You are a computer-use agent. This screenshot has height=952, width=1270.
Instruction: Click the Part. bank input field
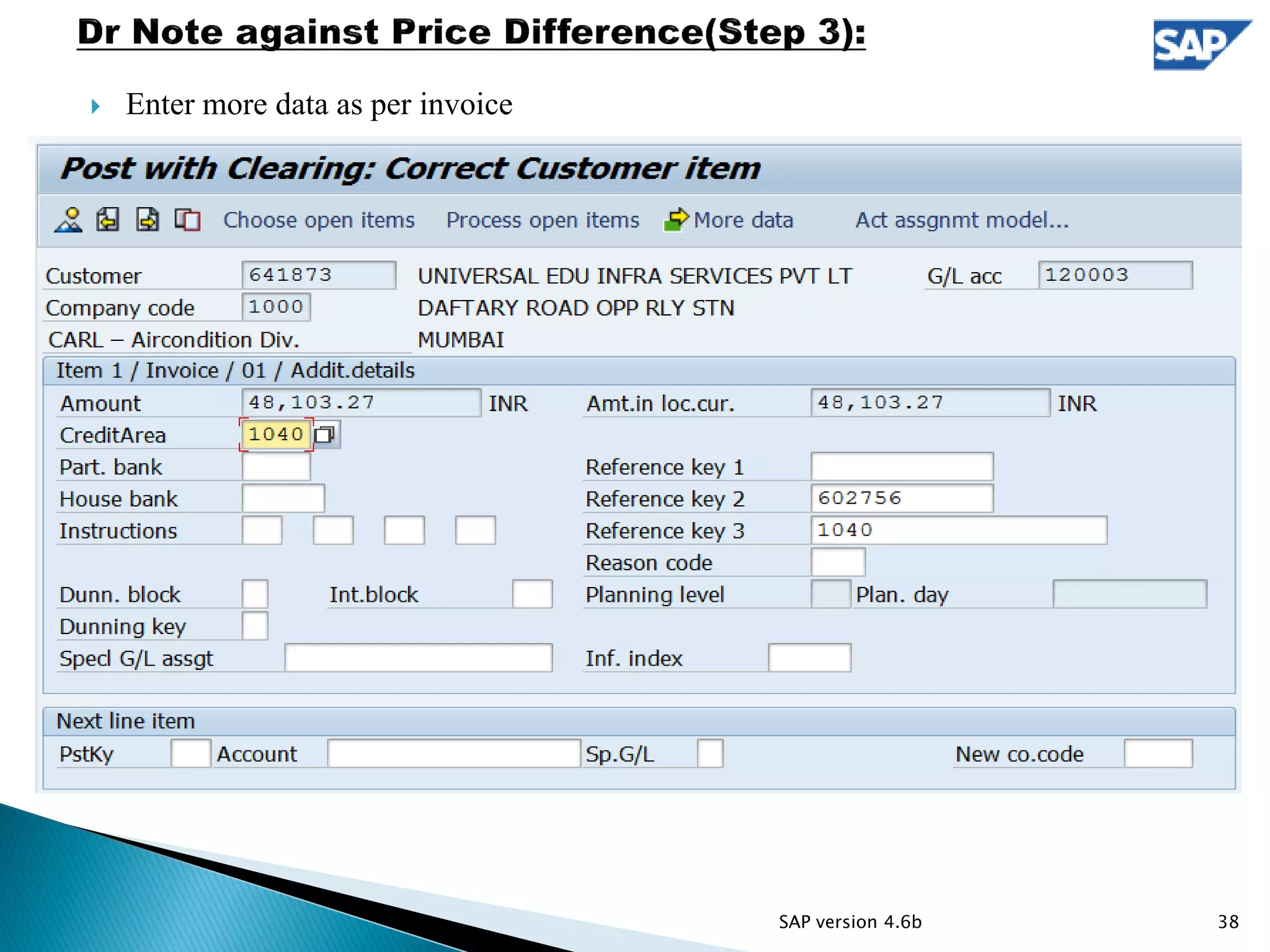[x=276, y=467]
